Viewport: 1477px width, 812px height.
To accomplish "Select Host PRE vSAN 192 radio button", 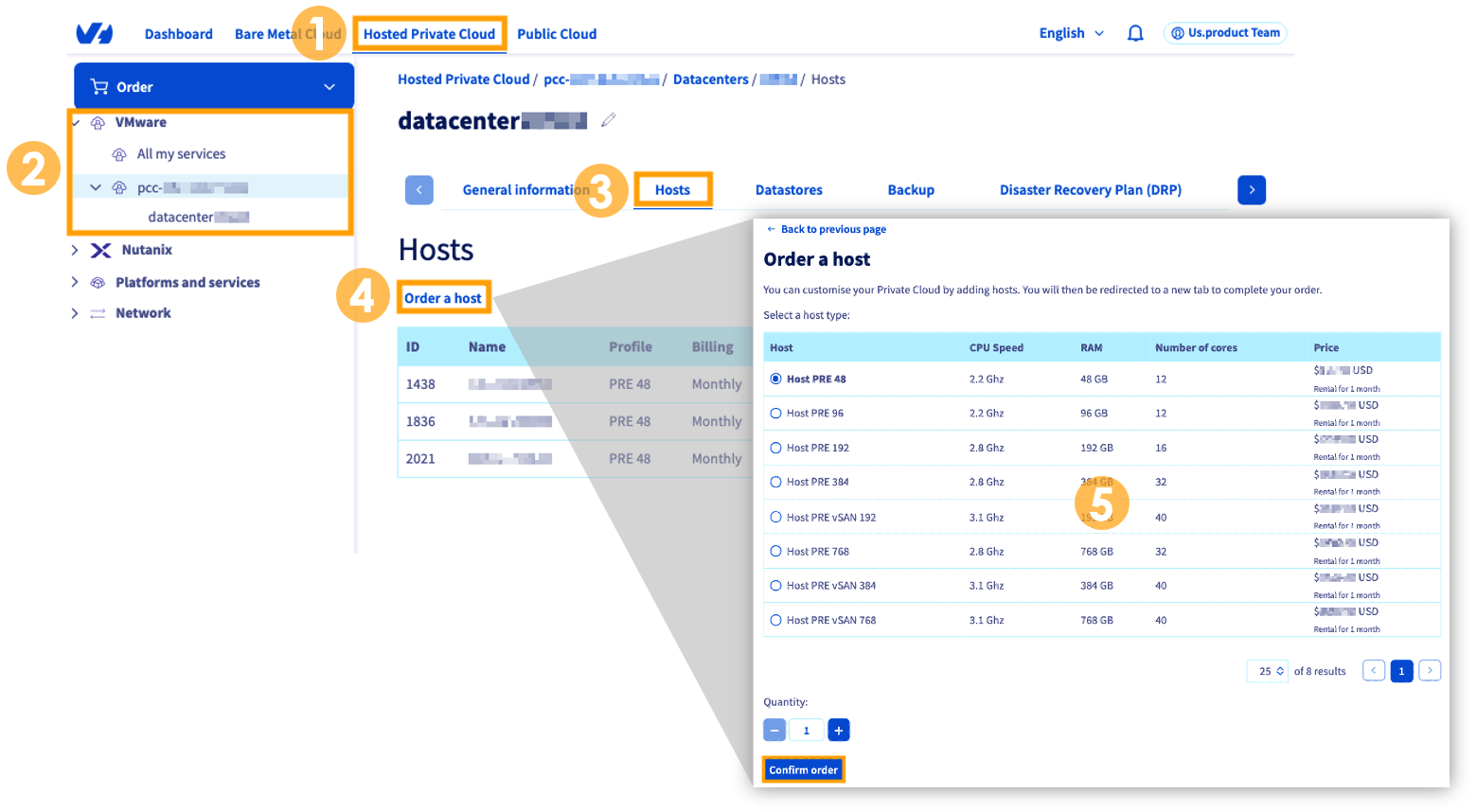I will click(776, 518).
